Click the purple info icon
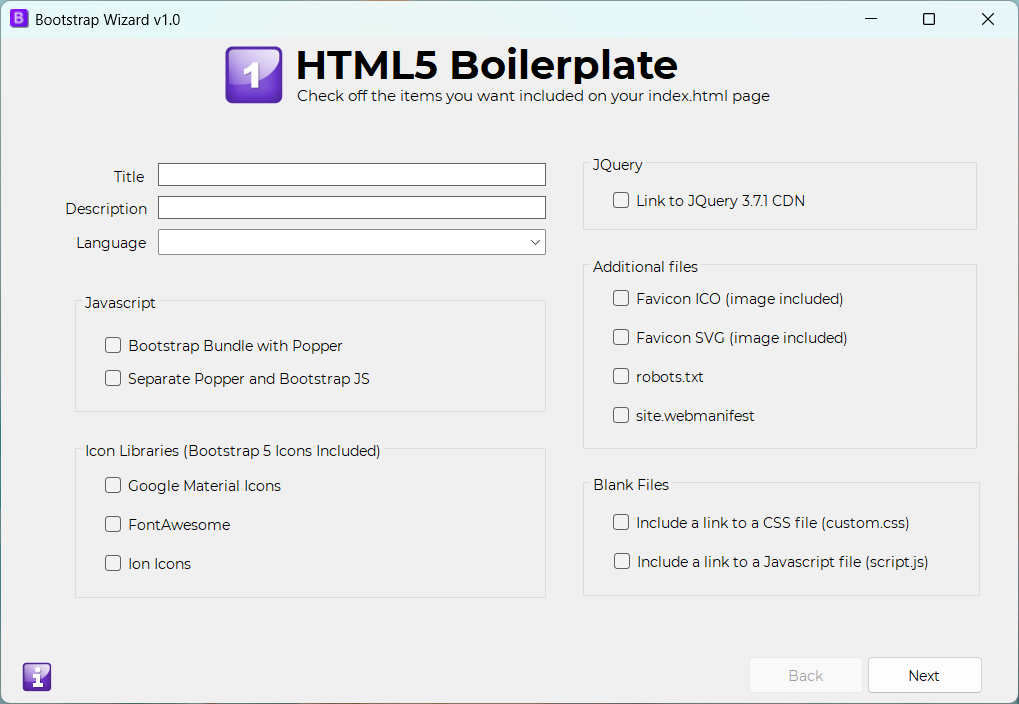Viewport: 1019px width, 704px height. tap(37, 677)
